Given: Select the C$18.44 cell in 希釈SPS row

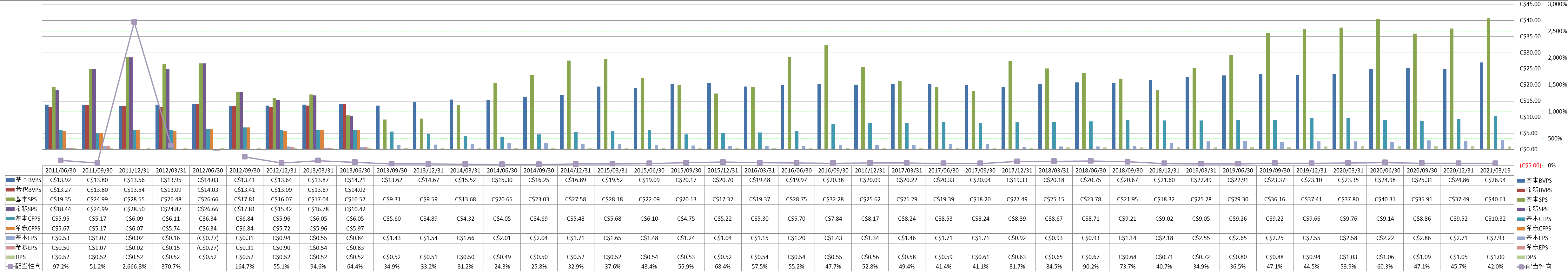Looking at the screenshot, I should (61, 209).
